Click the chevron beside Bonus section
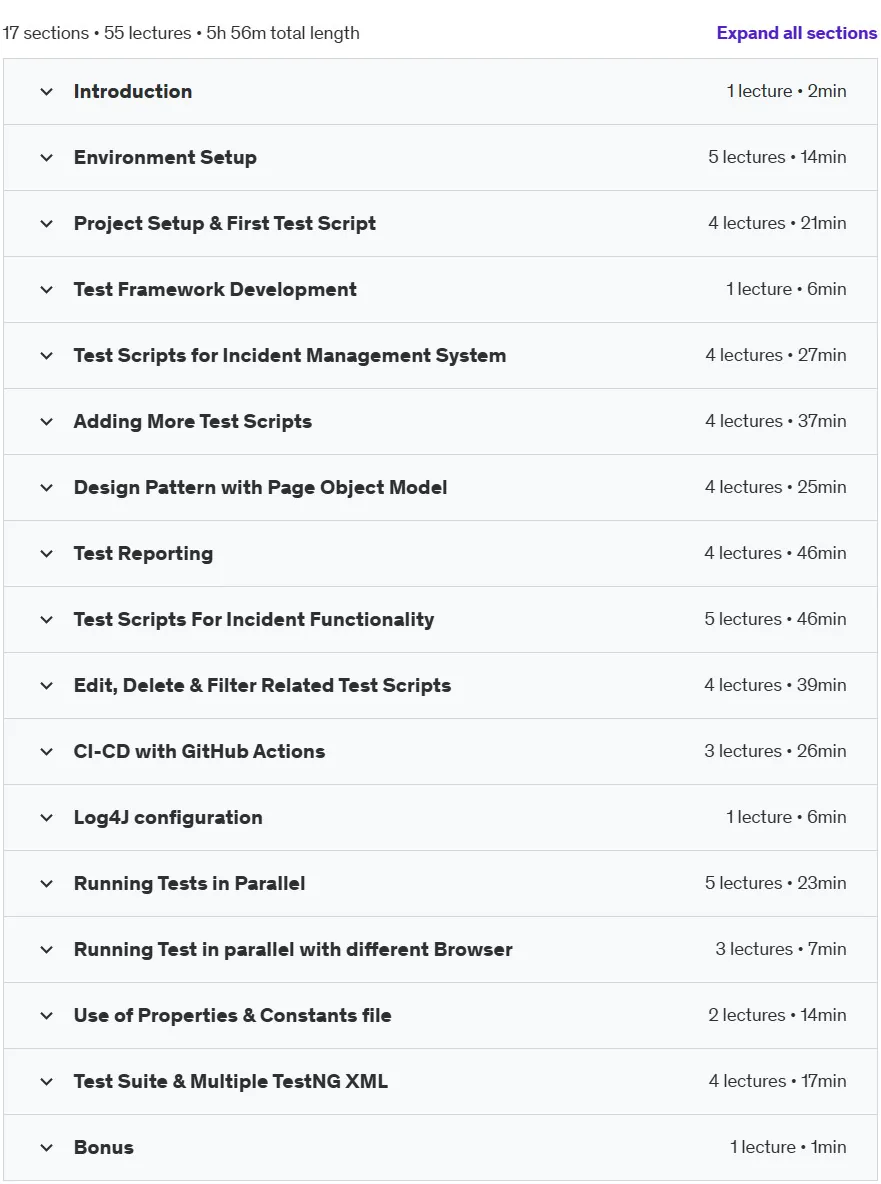 click(x=46, y=1148)
